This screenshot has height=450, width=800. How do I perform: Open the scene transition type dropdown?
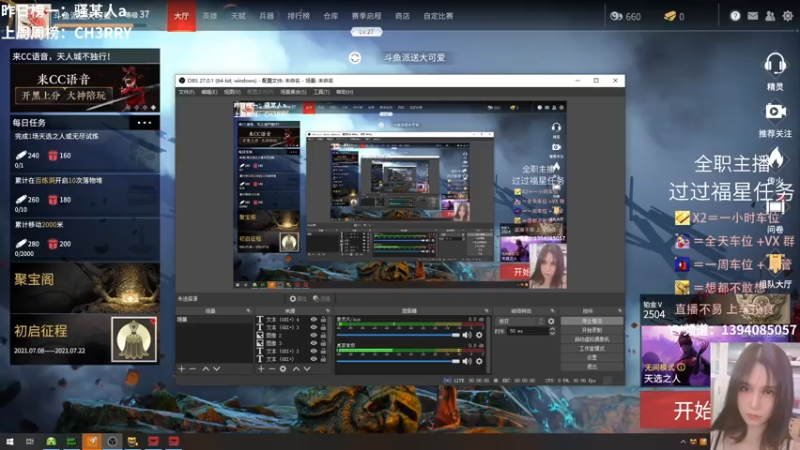(x=520, y=321)
